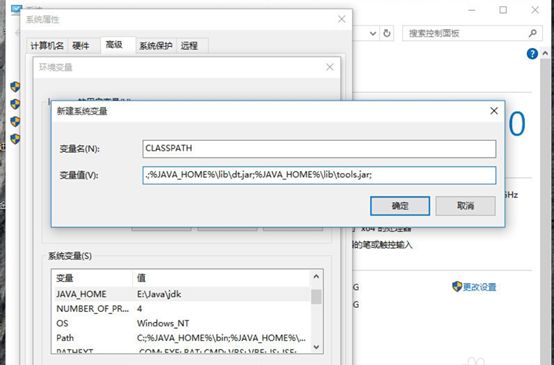Click the system variables list's down arrow
The image size is (554, 365).
[x=316, y=347]
